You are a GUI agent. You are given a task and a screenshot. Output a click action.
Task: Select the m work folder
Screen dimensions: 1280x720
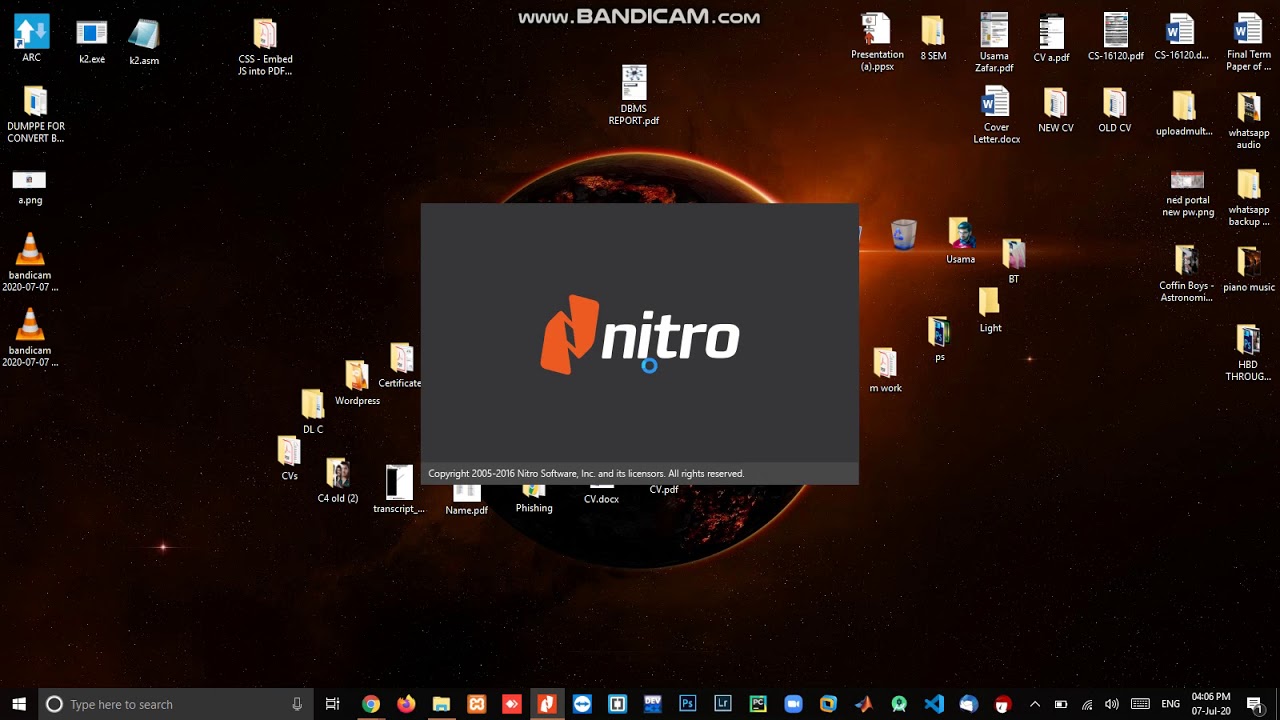(x=885, y=370)
